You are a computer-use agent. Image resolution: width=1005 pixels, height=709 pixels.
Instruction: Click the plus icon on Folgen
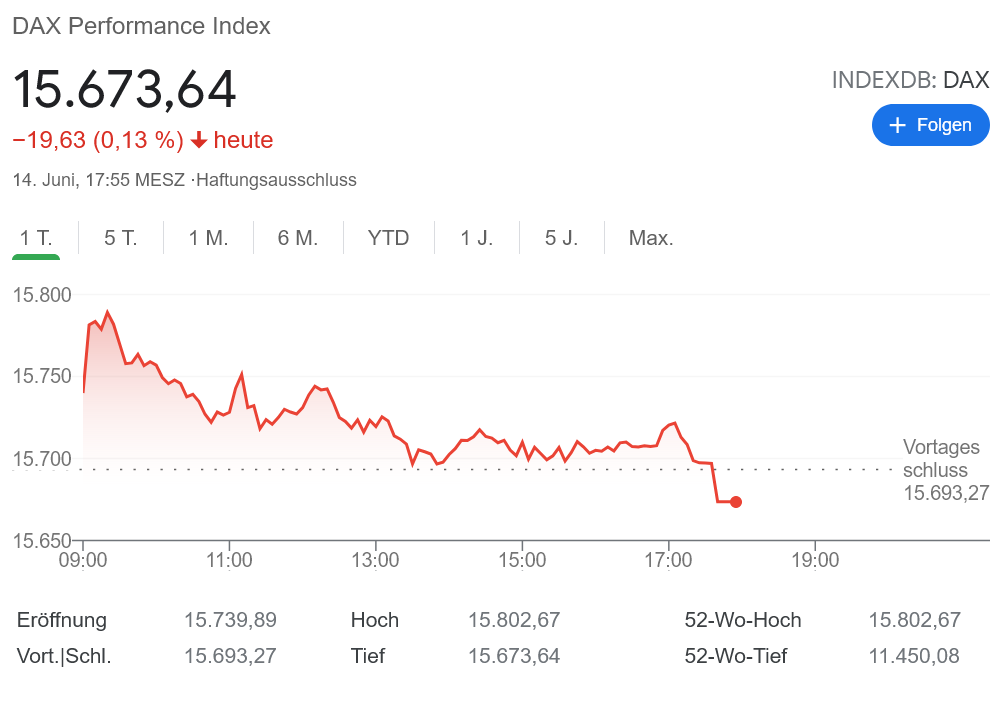click(897, 125)
